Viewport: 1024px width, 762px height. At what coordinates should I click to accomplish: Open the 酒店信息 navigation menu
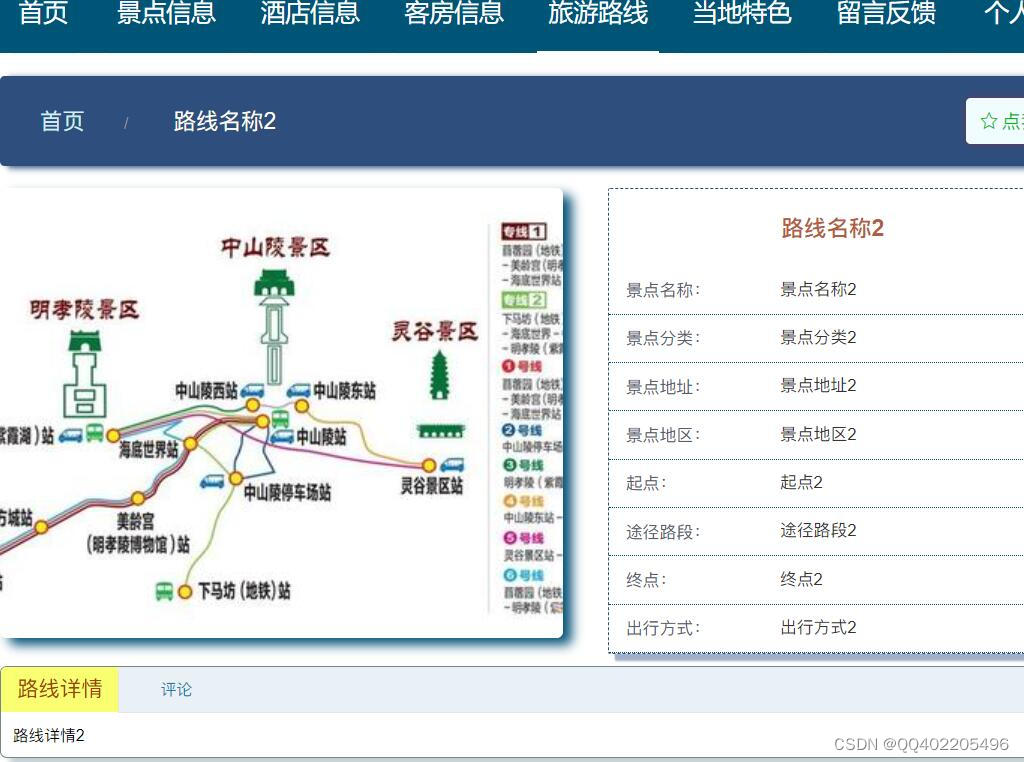310,14
